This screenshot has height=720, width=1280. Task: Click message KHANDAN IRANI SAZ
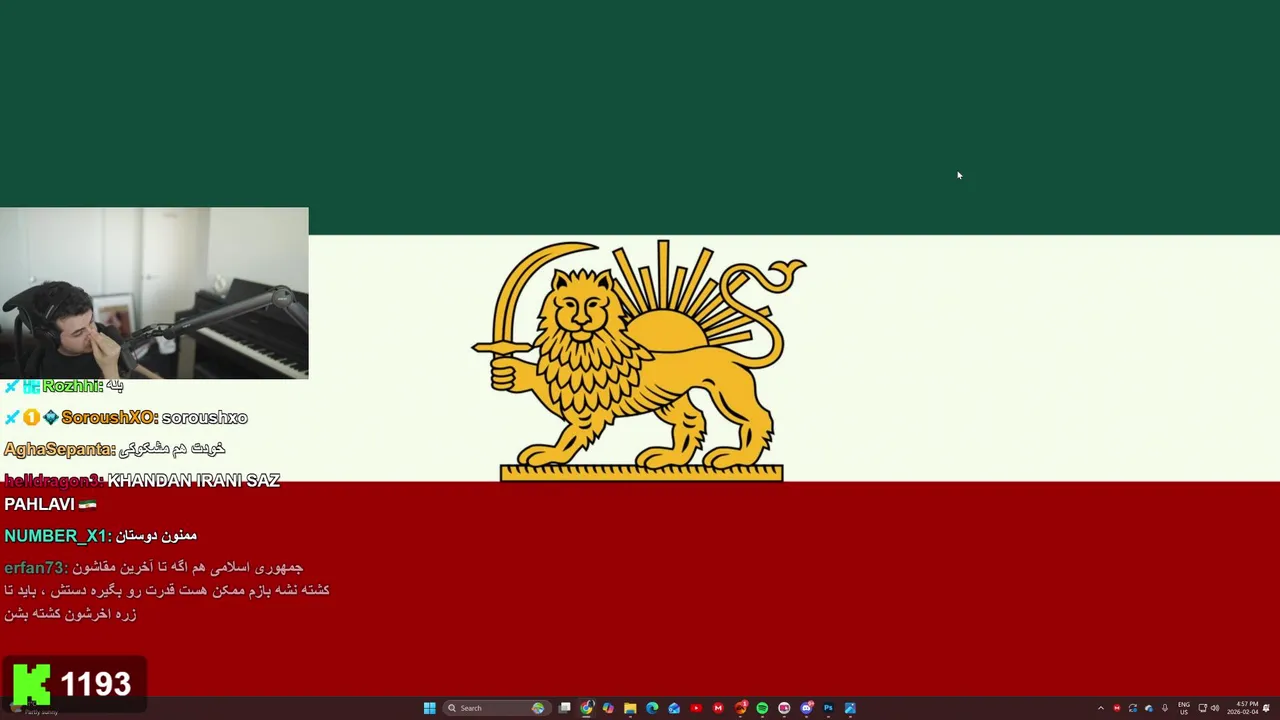[194, 481]
